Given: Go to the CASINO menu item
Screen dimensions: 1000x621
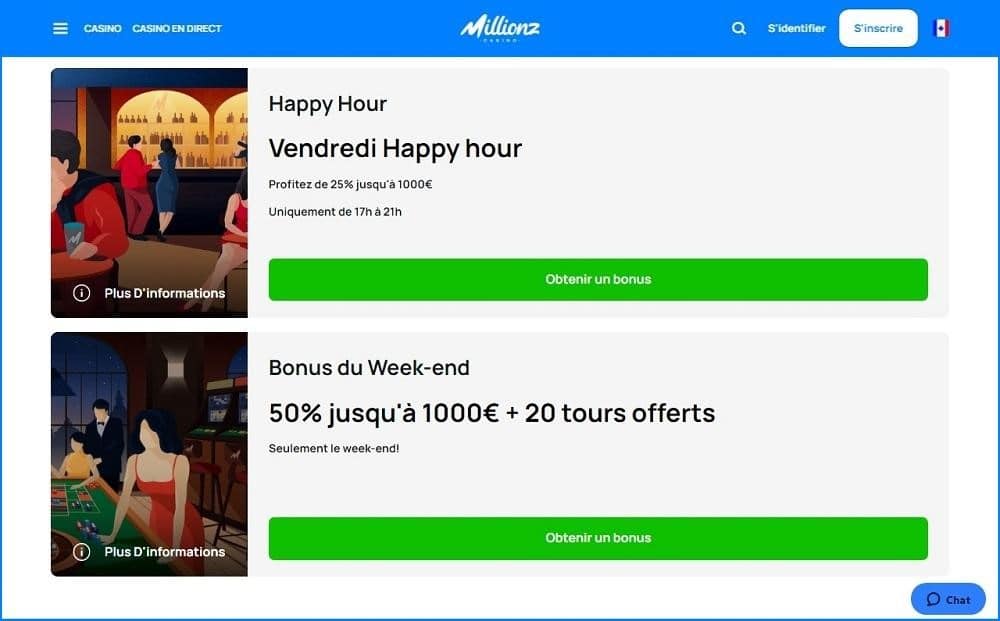Looking at the screenshot, I should click(x=103, y=29).
